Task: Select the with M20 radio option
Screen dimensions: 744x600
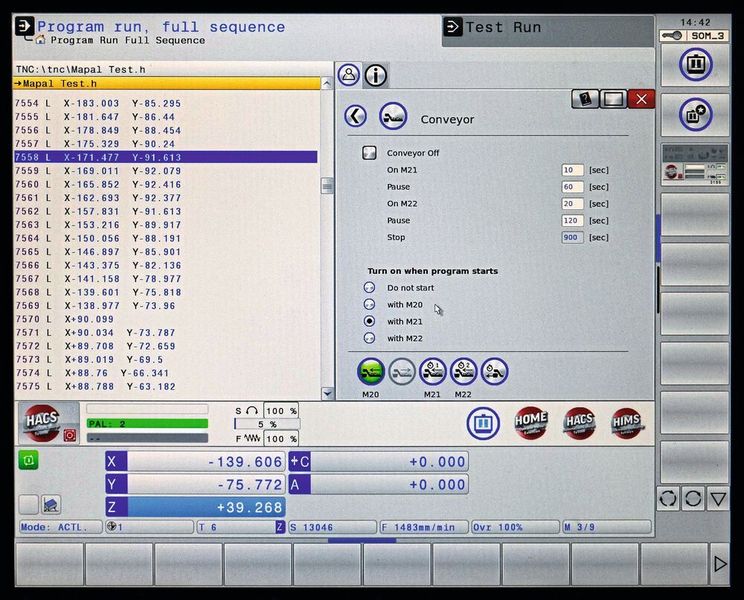Action: coord(369,305)
